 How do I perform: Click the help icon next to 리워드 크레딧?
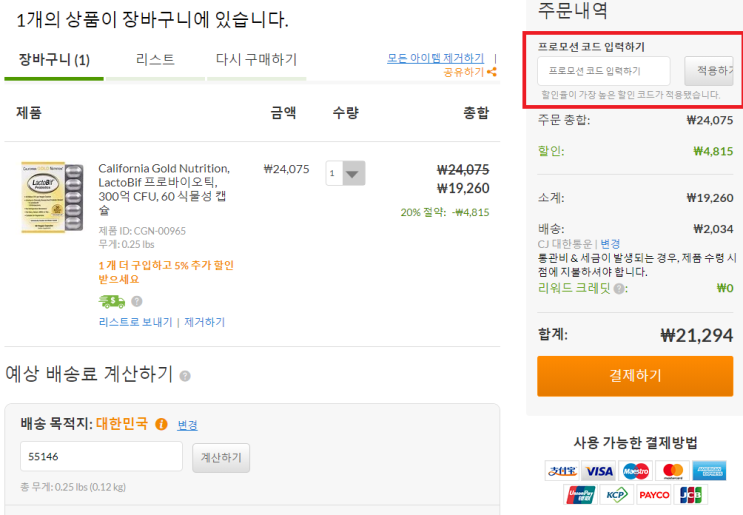(619, 289)
